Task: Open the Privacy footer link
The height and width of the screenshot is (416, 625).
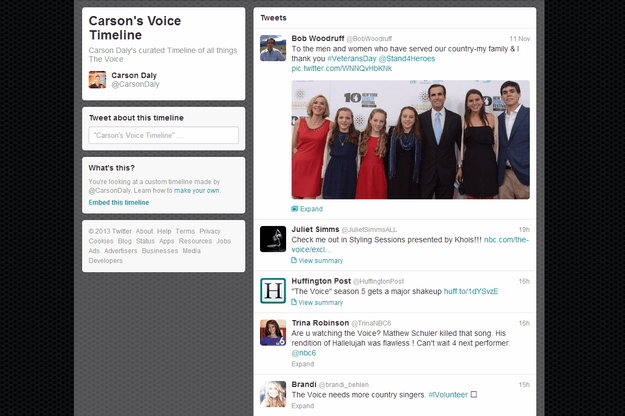Action: 210,231
